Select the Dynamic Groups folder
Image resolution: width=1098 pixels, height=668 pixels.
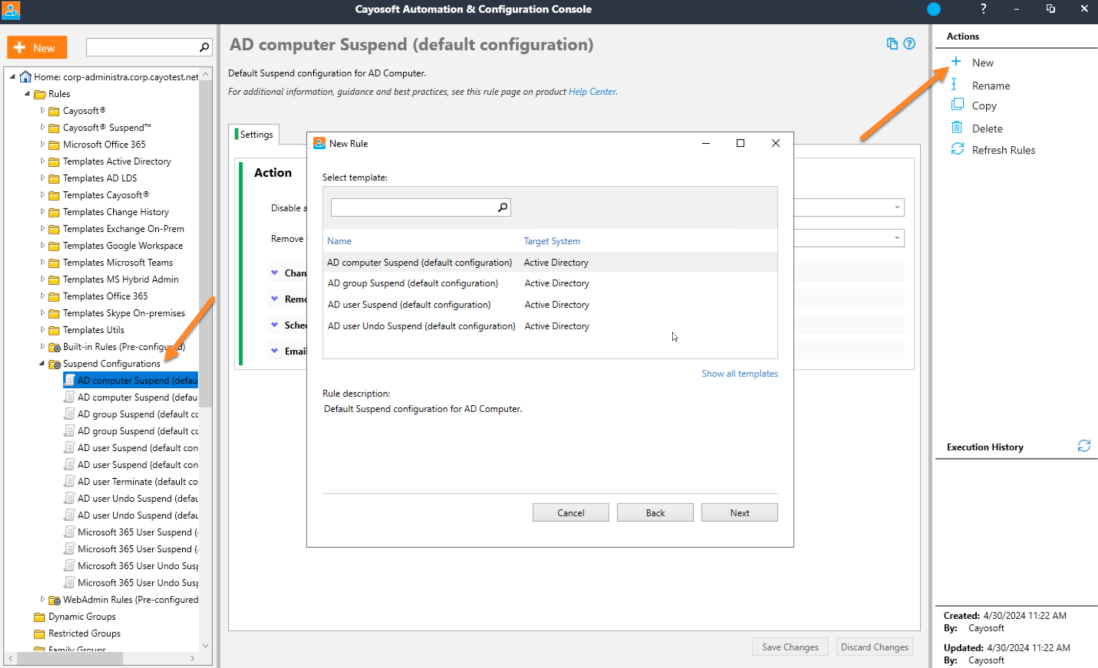(82, 617)
